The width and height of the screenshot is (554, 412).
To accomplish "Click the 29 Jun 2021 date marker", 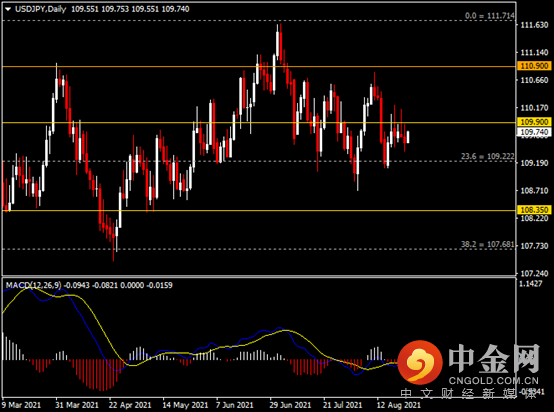I will point(290,405).
